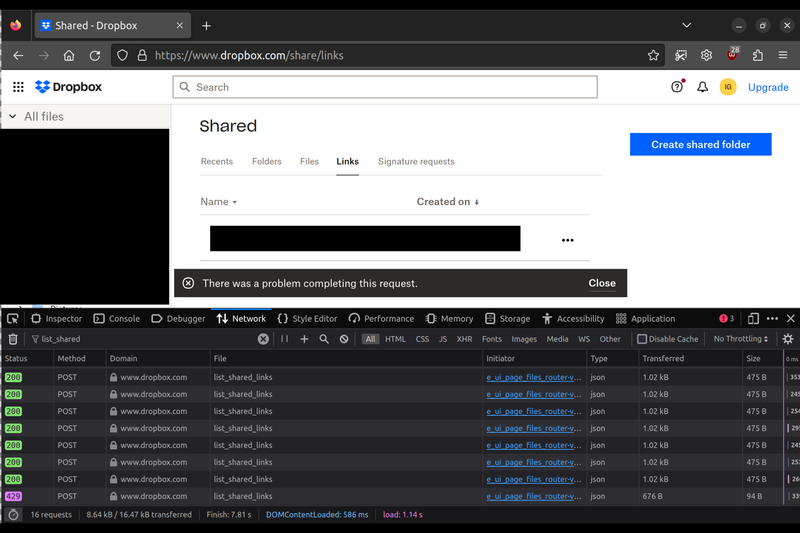Screen dimensions: 800x533
Task: Click the request blocking icon
Action: pyautogui.click(x=344, y=339)
